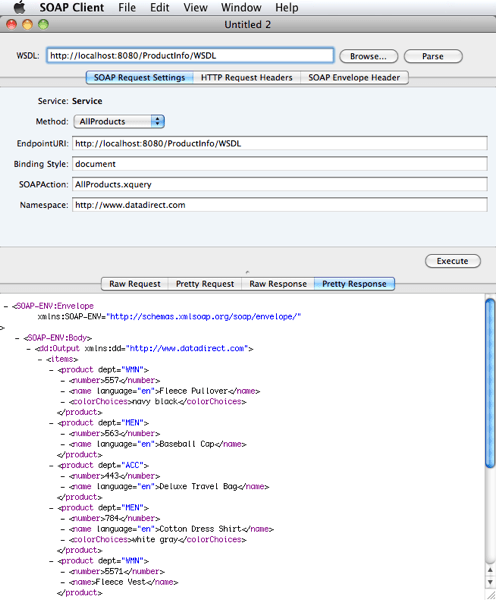Click the number value 784
The width and height of the screenshot is (496, 600).
click(111, 519)
